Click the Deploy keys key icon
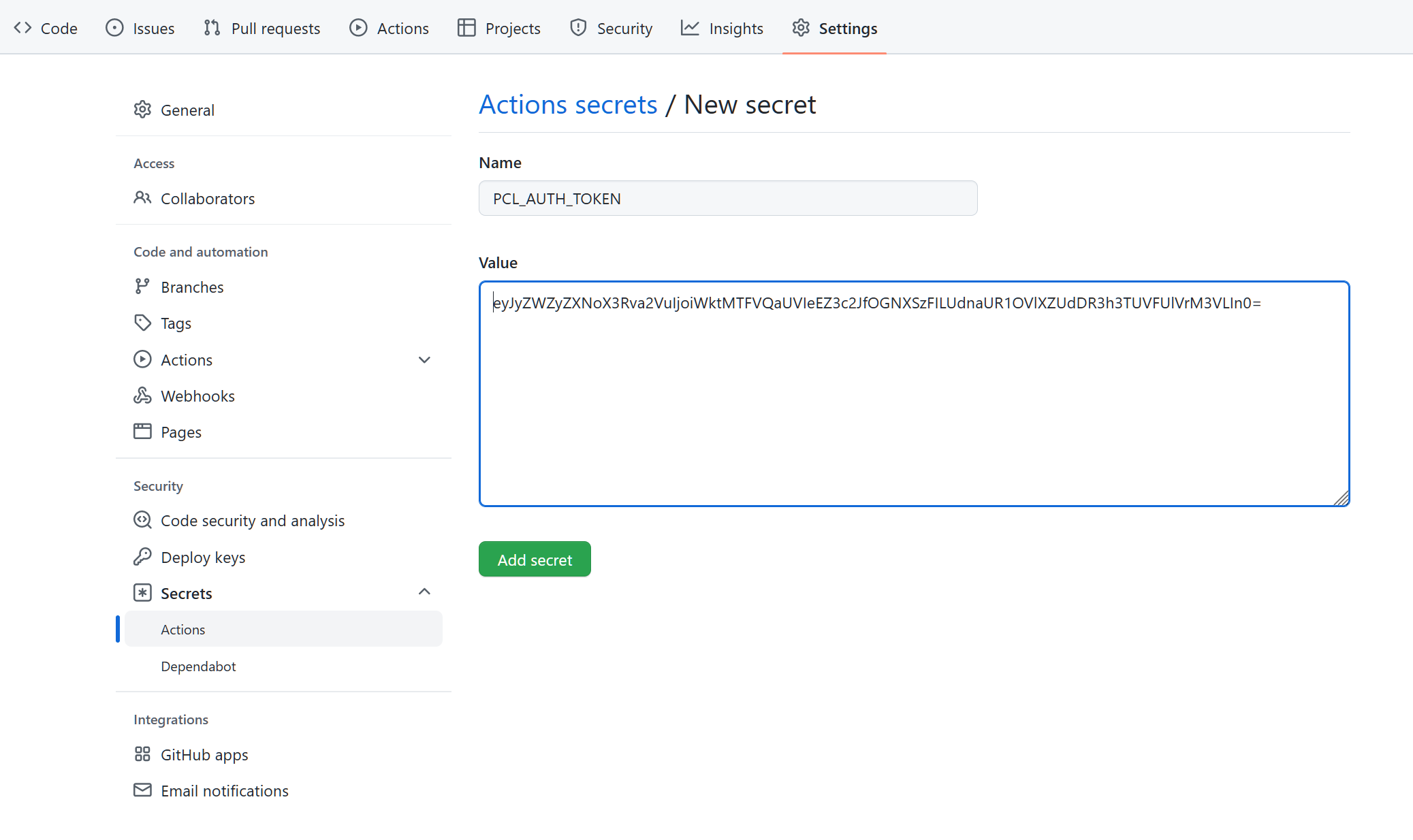The height and width of the screenshot is (840, 1413). 142,557
